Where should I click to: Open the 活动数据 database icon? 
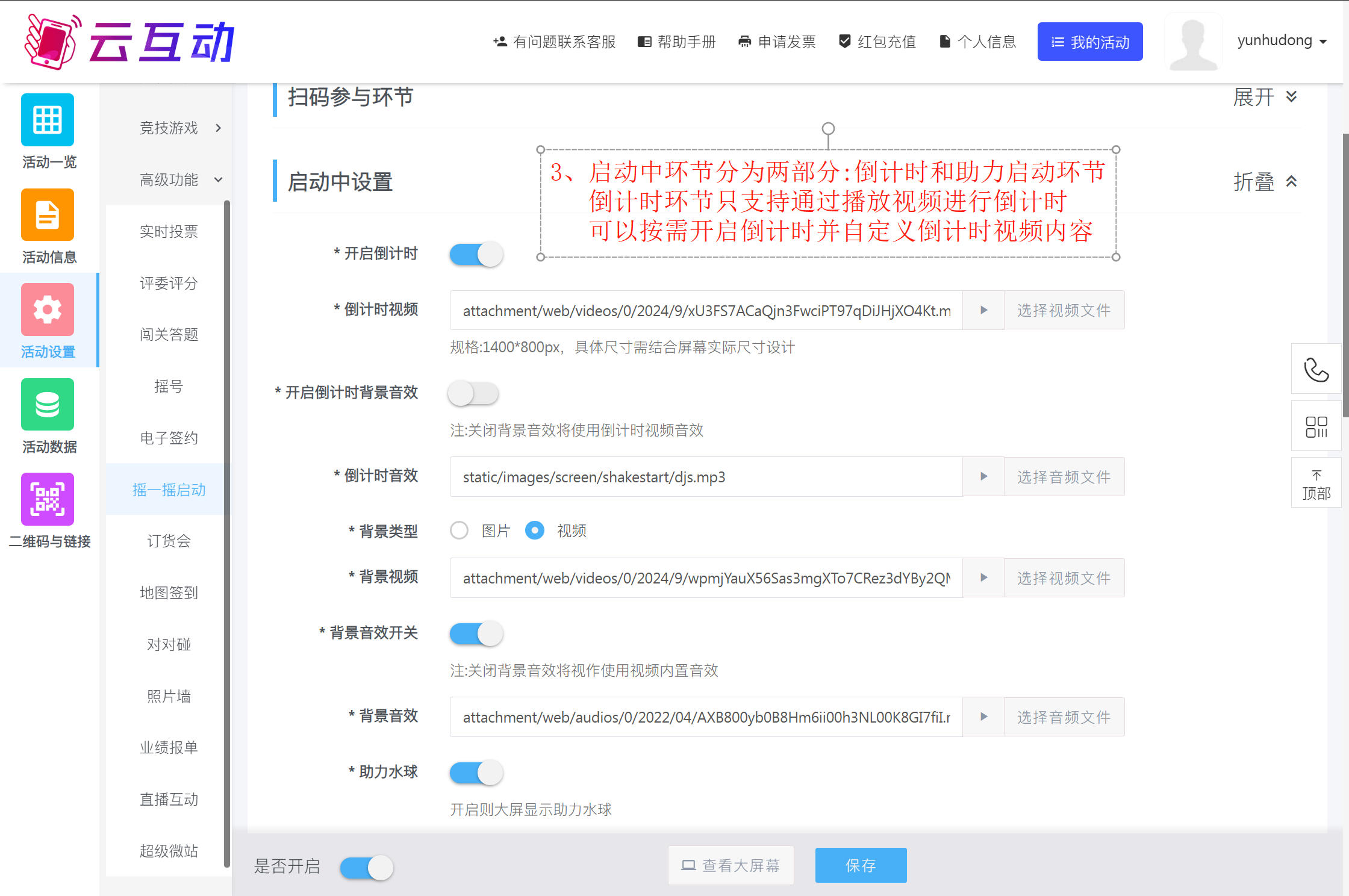48,405
